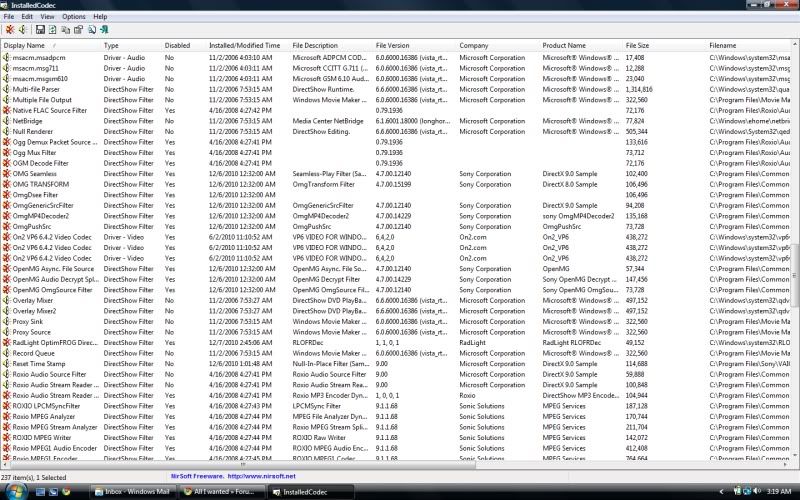The image size is (800, 500).
Task: Click the InstalledCodec taskbar button
Action: (312, 492)
